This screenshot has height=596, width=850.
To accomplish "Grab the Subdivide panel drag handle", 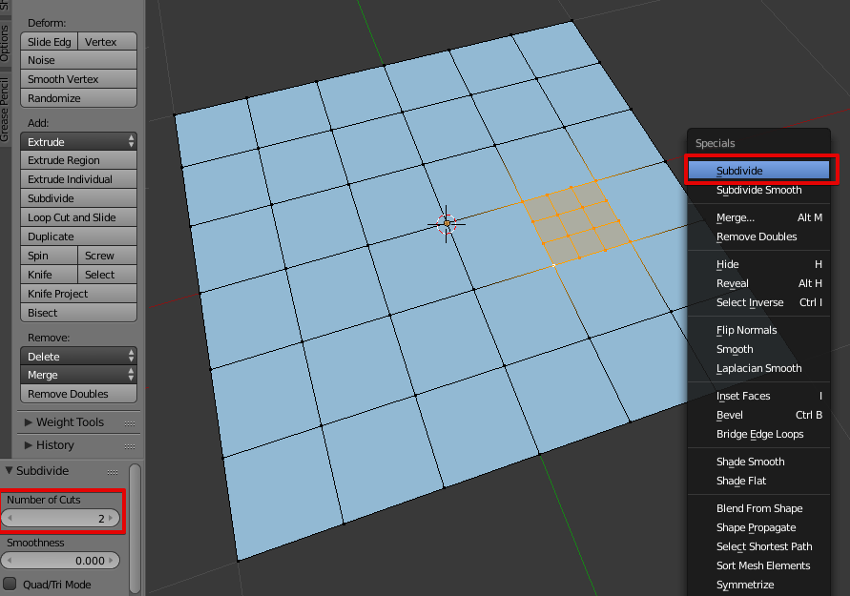I will [x=113, y=472].
